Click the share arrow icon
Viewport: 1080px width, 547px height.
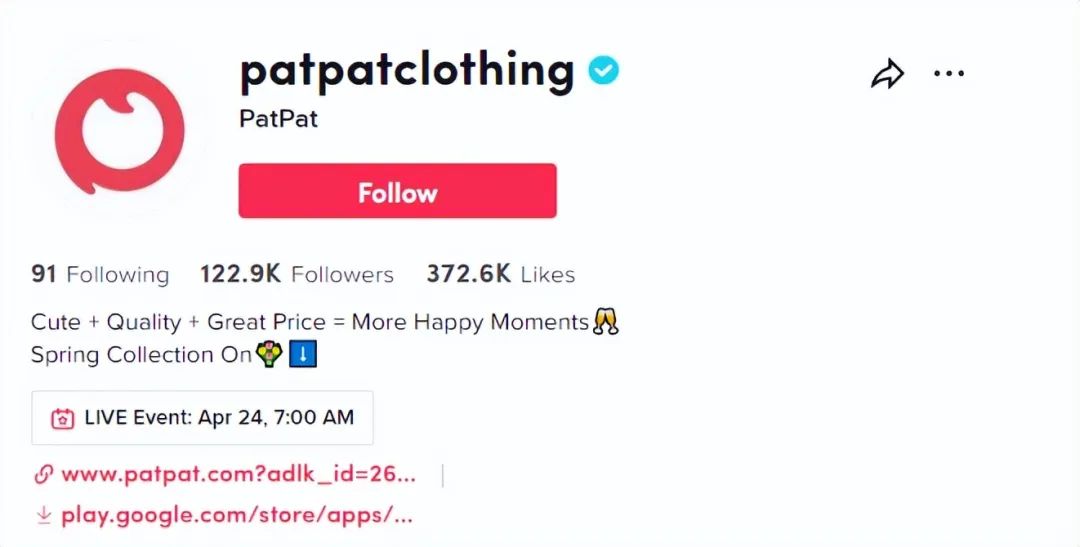point(887,73)
